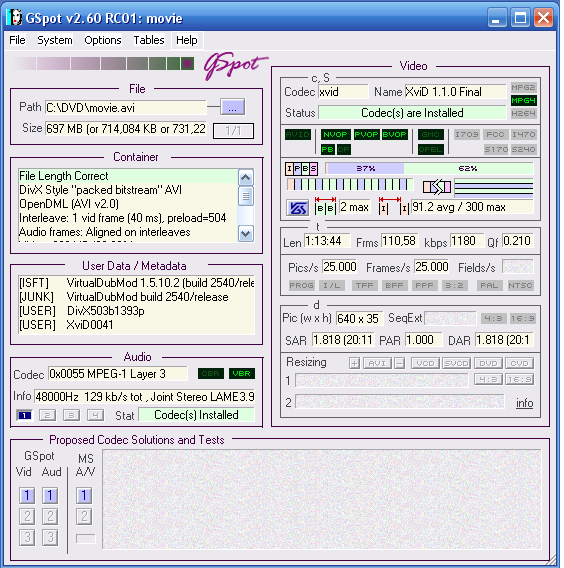Click the blue VSS icon in Video panel
This screenshot has width=564, height=568.
pos(297,208)
